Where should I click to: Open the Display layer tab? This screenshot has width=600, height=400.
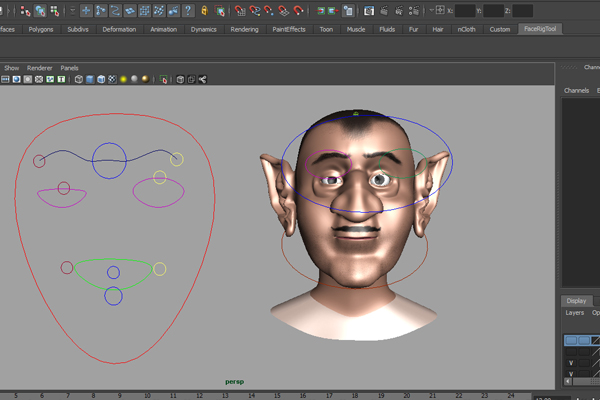pyautogui.click(x=576, y=301)
